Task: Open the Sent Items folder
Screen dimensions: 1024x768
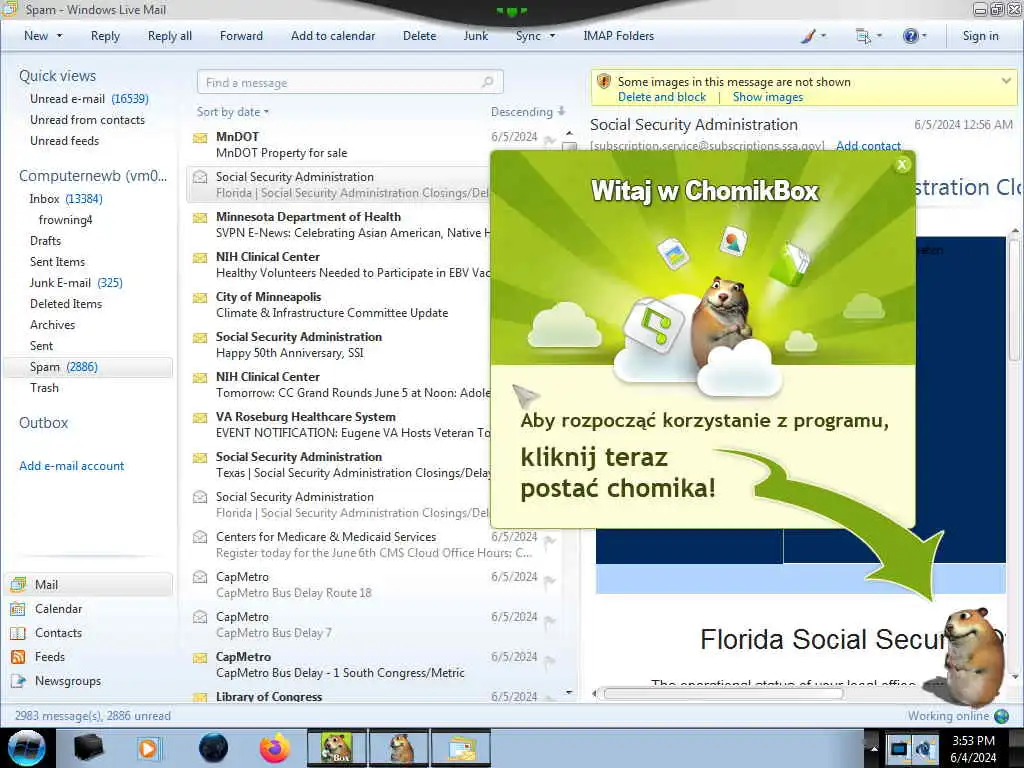Action: tap(57, 261)
